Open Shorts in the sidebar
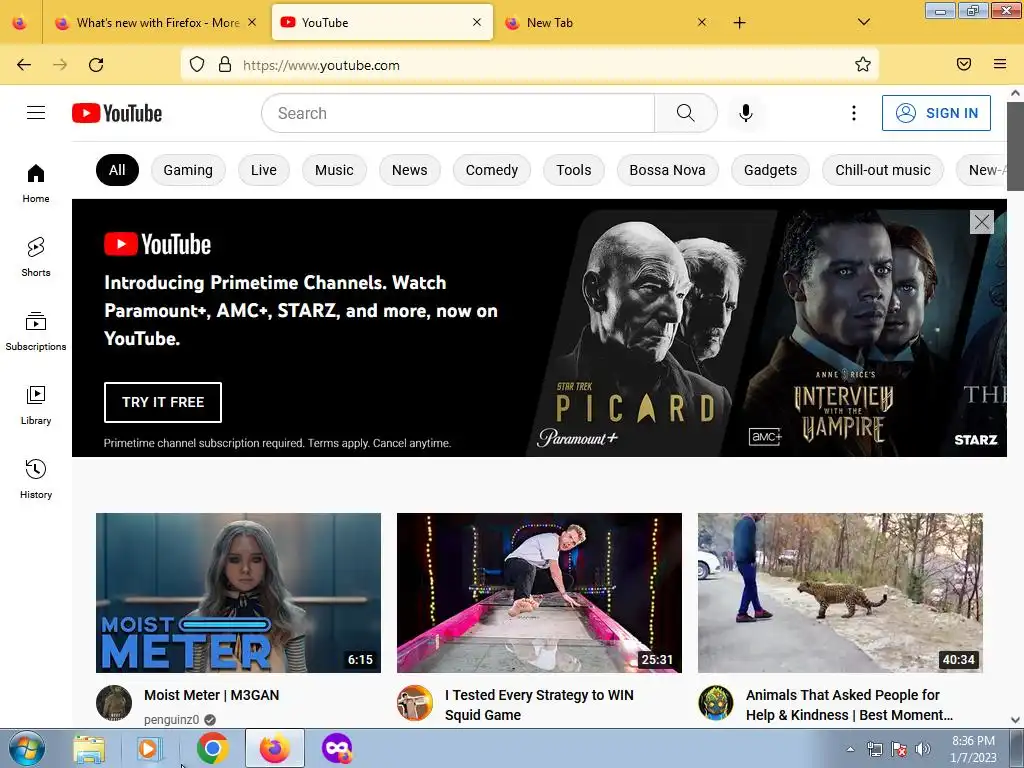The width and height of the screenshot is (1024, 768). click(x=36, y=257)
